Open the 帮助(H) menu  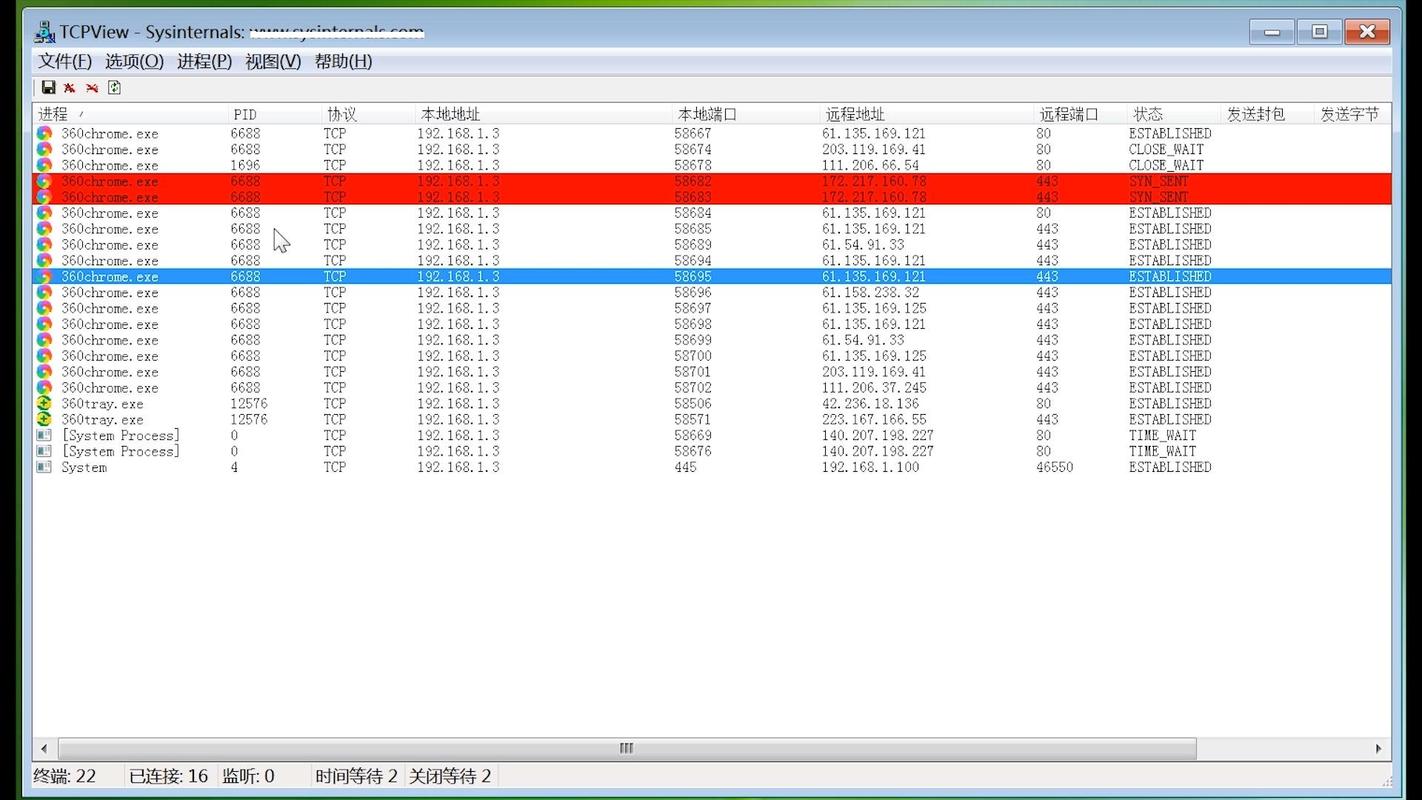pyautogui.click(x=343, y=61)
